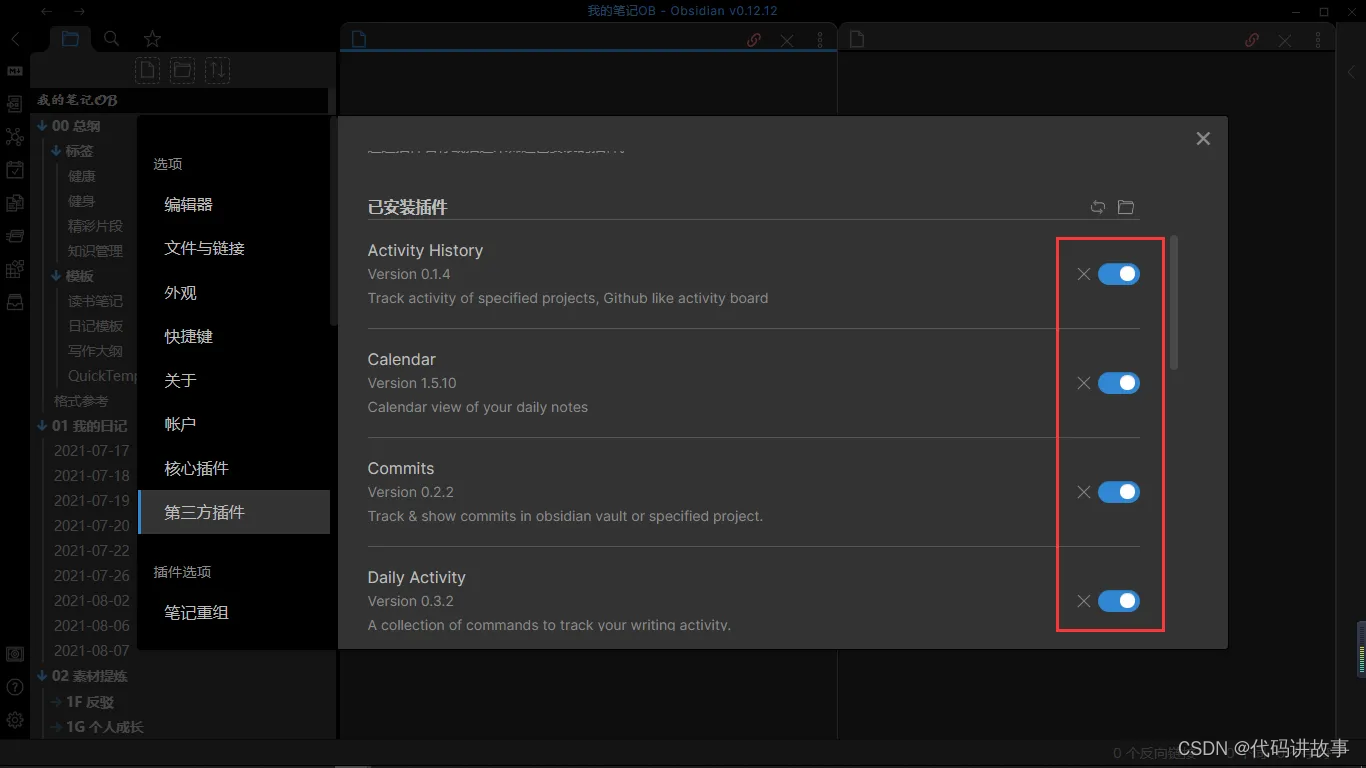Open the 帐户 settings section
This screenshot has width=1366, height=768.
pos(234,424)
